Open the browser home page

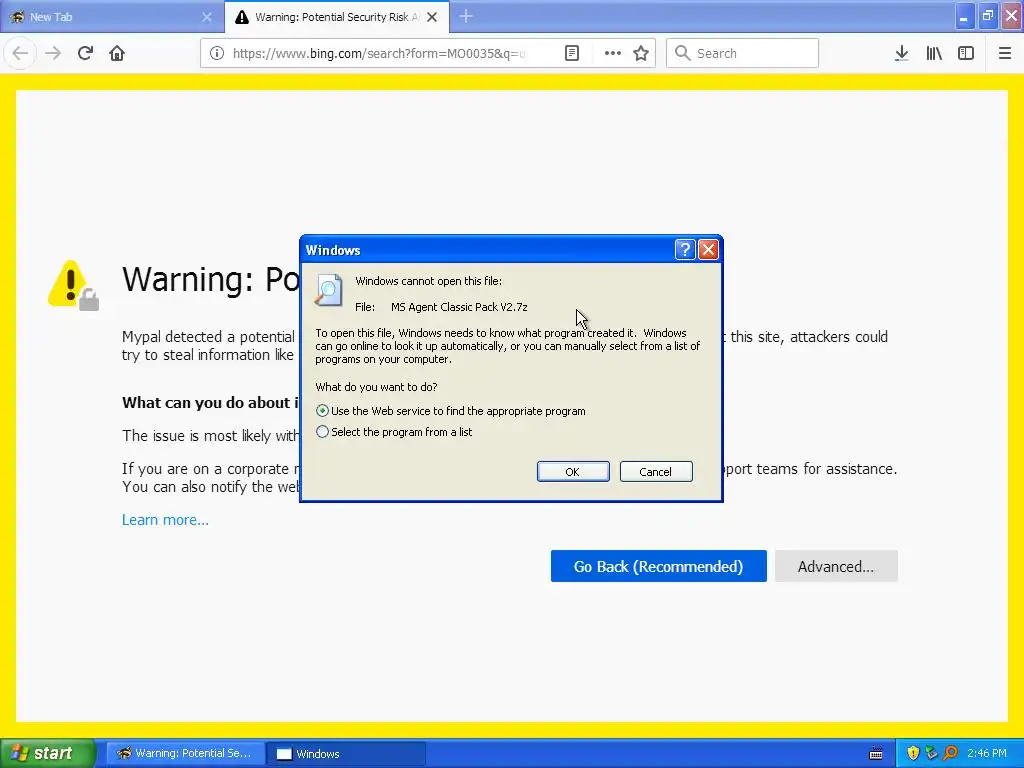pos(117,54)
